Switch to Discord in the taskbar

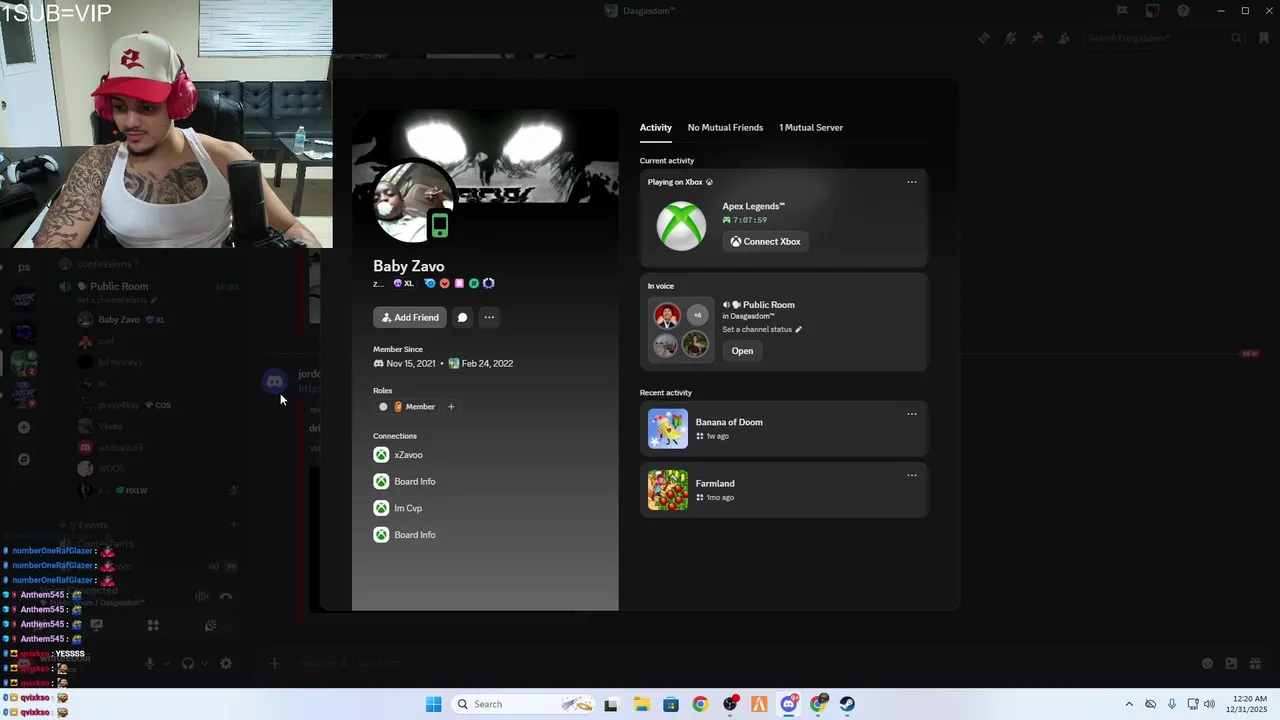(x=789, y=704)
